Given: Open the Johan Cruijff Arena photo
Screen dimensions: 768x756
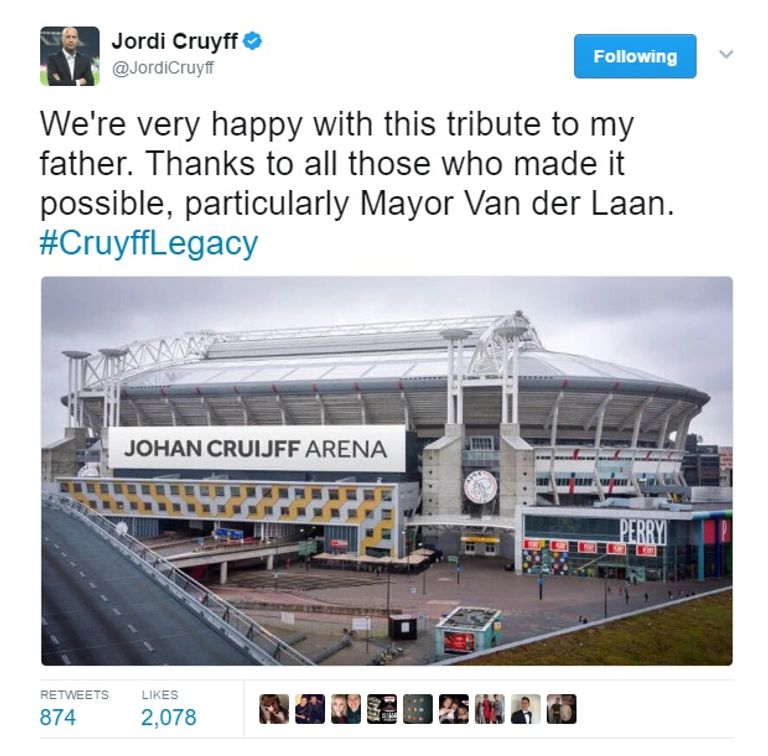Looking at the screenshot, I should (x=387, y=471).
